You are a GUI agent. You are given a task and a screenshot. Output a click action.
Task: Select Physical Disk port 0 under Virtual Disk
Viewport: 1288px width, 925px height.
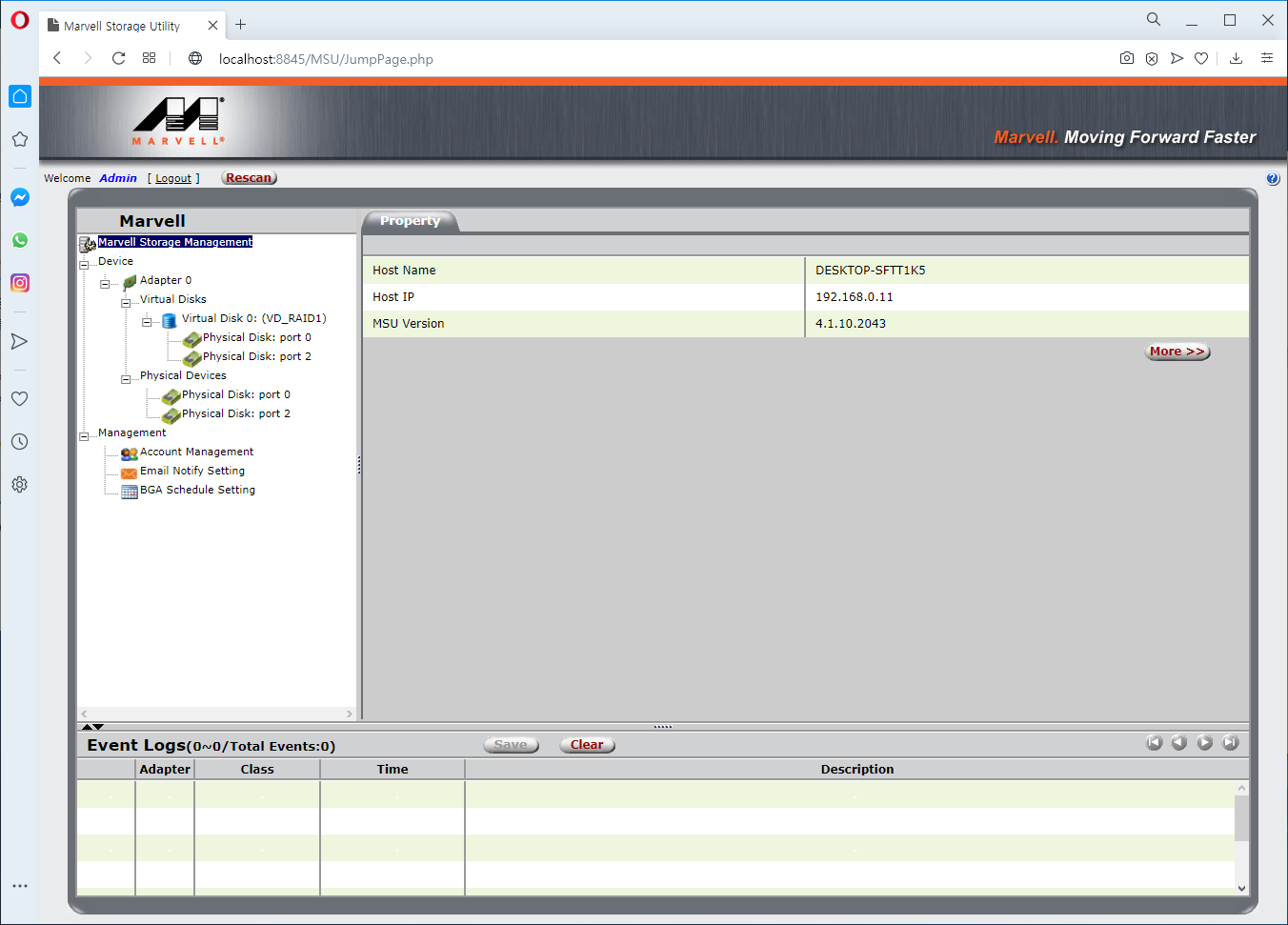[256, 337]
